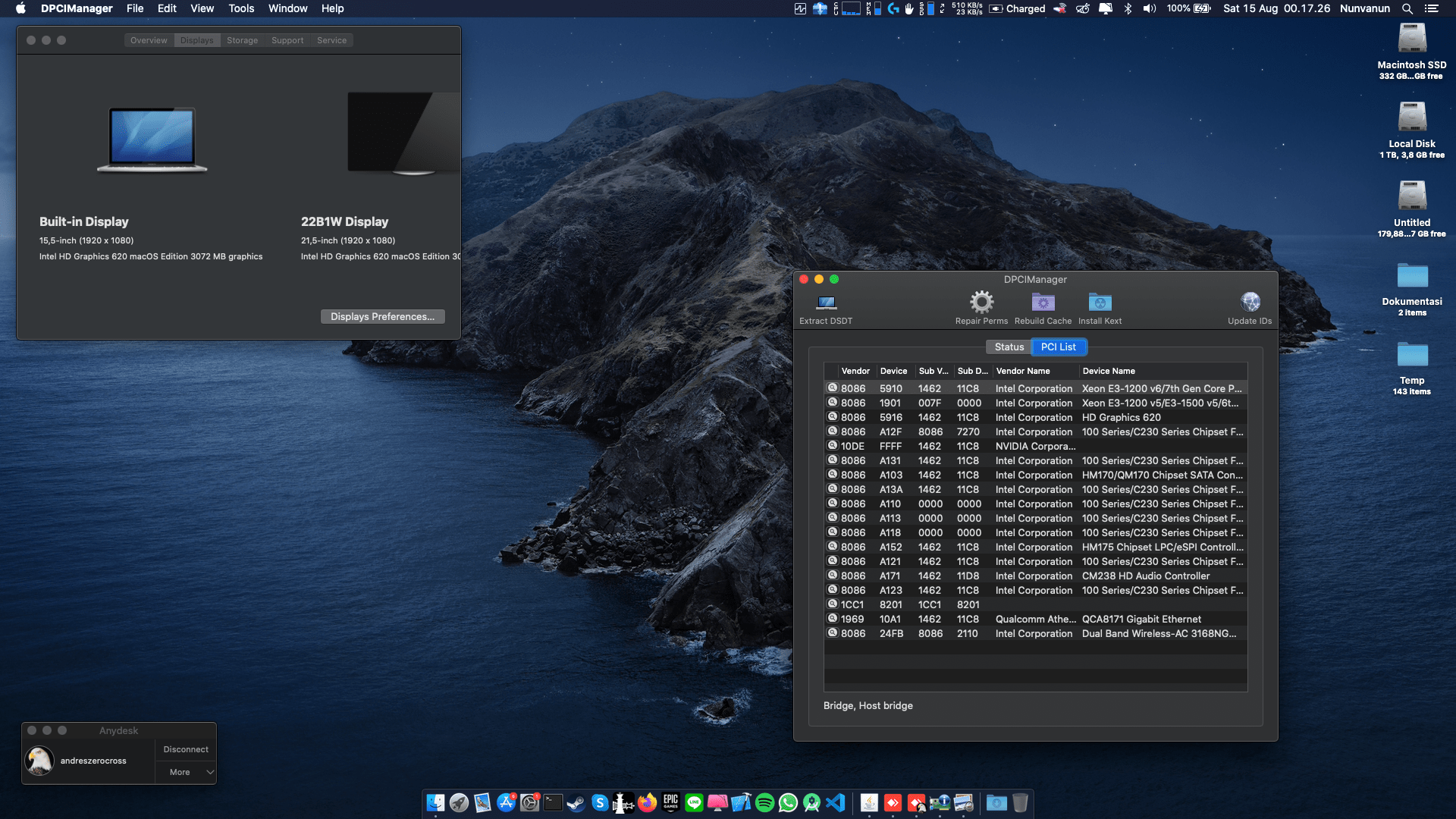Screen dimensions: 1456x819
Task: Click the Displays Preferences button
Action: coord(382,316)
